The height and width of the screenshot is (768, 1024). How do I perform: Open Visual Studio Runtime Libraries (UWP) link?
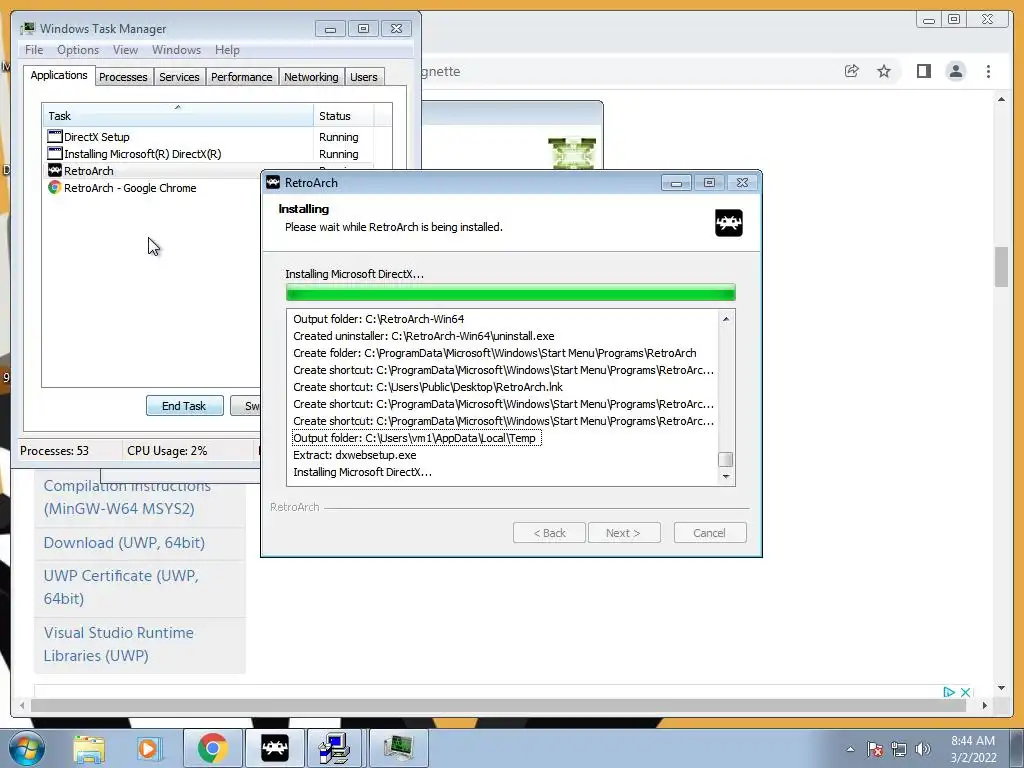(119, 644)
